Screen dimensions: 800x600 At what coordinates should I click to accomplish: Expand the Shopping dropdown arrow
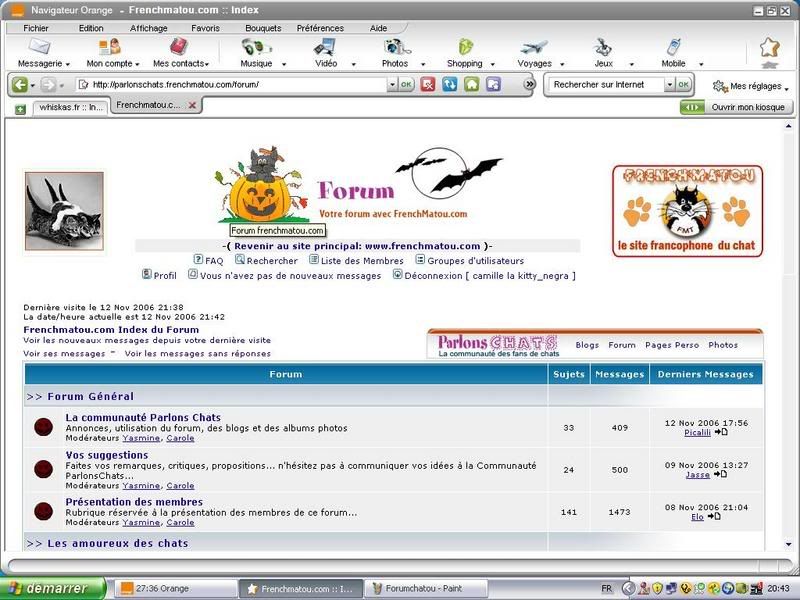(492, 64)
